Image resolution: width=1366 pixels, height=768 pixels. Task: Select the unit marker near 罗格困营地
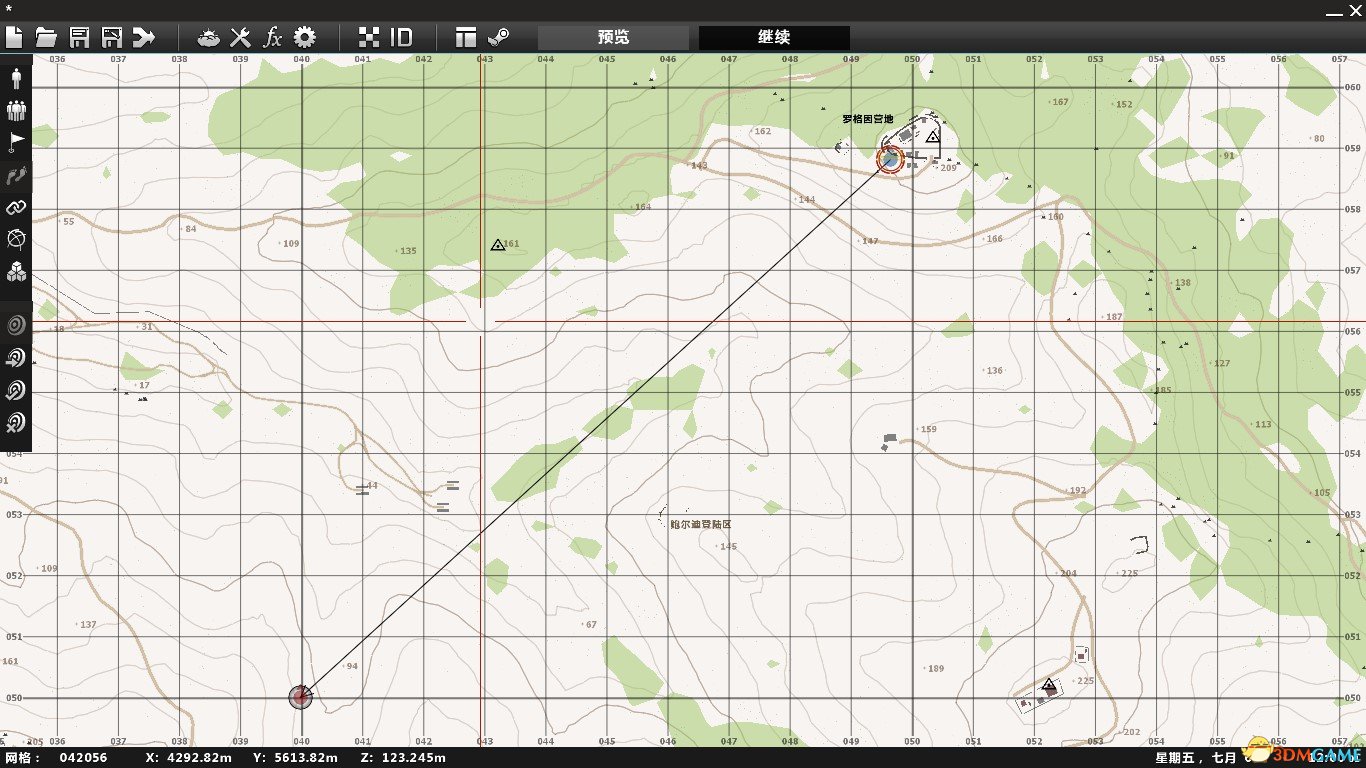[889, 159]
